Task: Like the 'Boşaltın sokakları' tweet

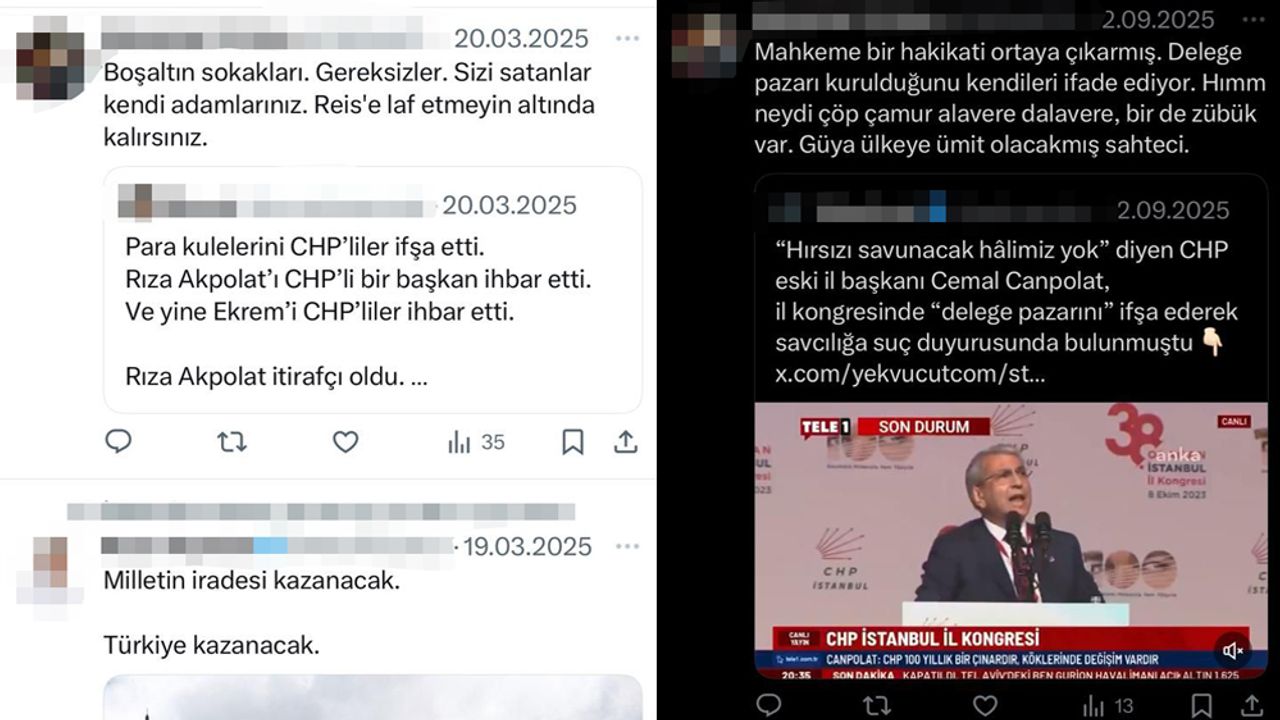Action: point(345,441)
